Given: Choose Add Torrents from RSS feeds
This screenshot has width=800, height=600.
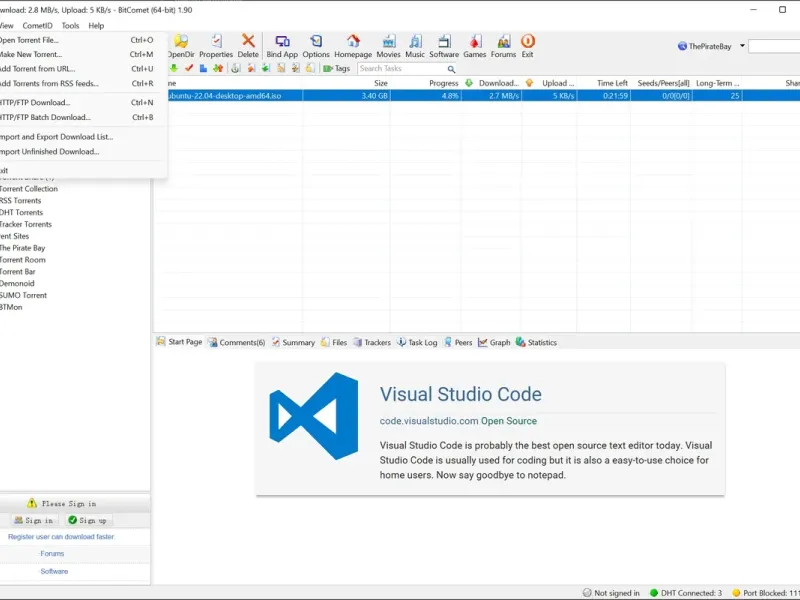Looking at the screenshot, I should (x=77, y=83).
